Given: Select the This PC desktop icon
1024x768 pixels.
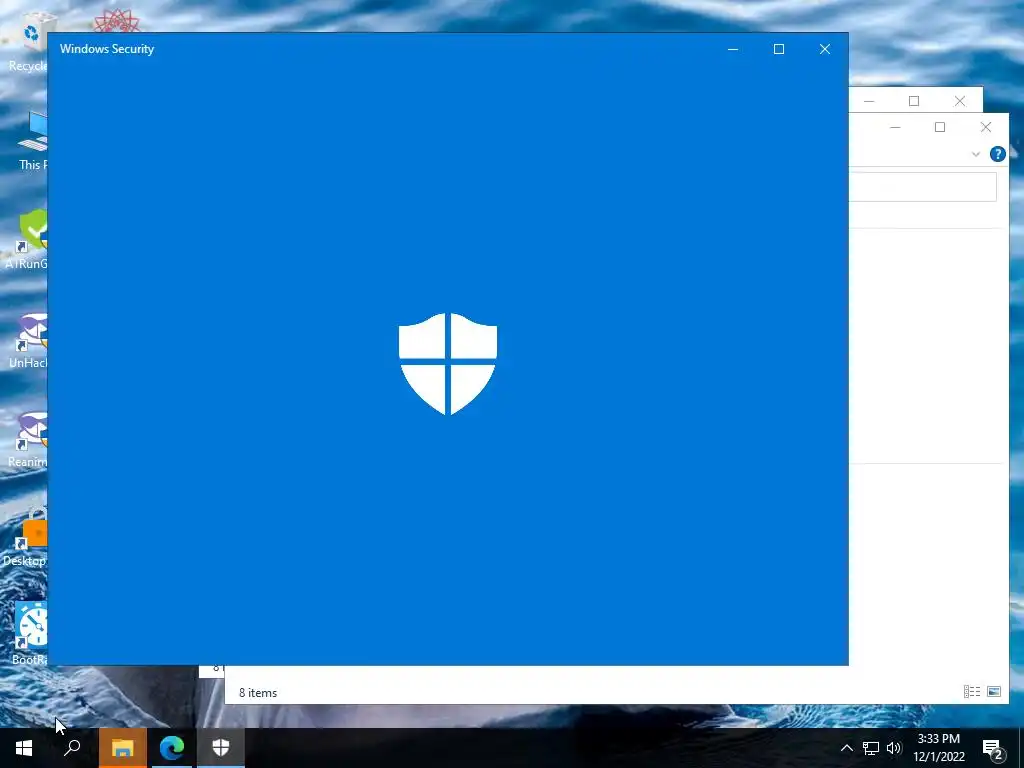Looking at the screenshot, I should pyautogui.click(x=31, y=141).
